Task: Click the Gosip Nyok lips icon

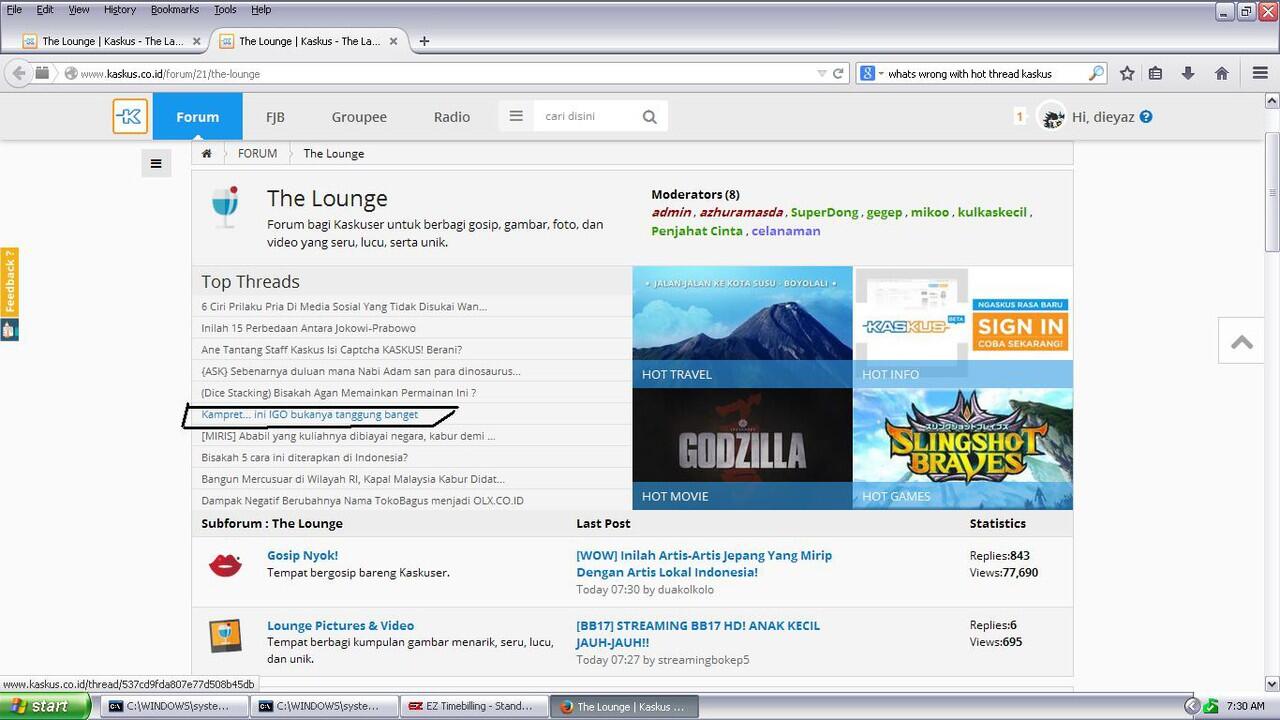Action: (225, 564)
